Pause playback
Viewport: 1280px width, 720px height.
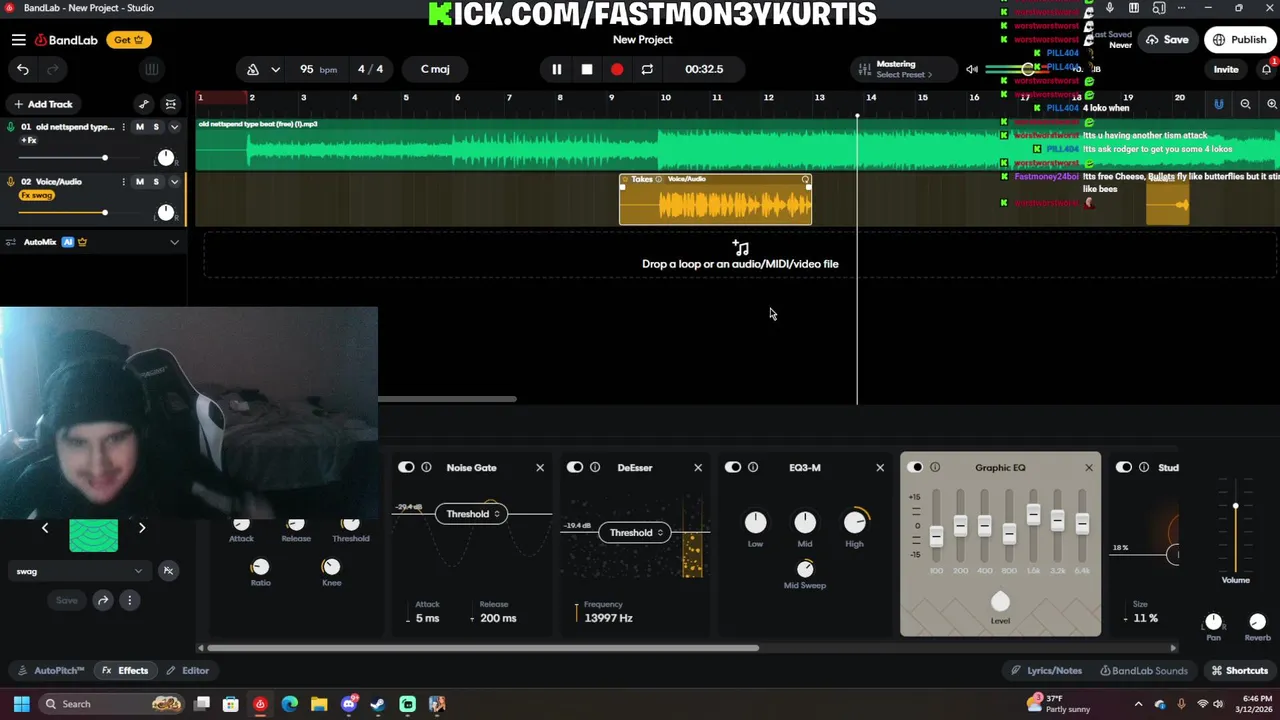tap(557, 69)
